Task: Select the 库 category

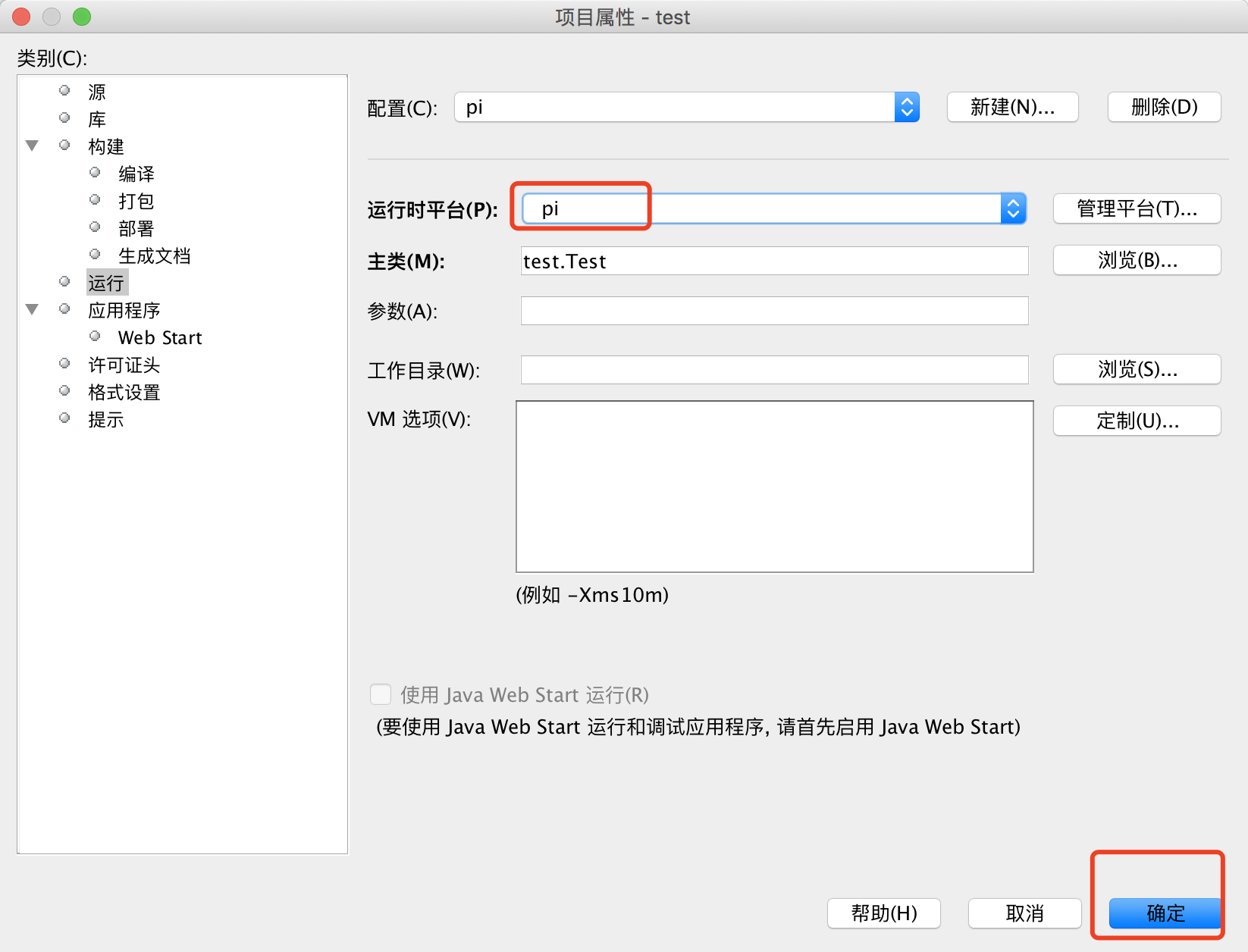Action: pyautogui.click(x=97, y=119)
